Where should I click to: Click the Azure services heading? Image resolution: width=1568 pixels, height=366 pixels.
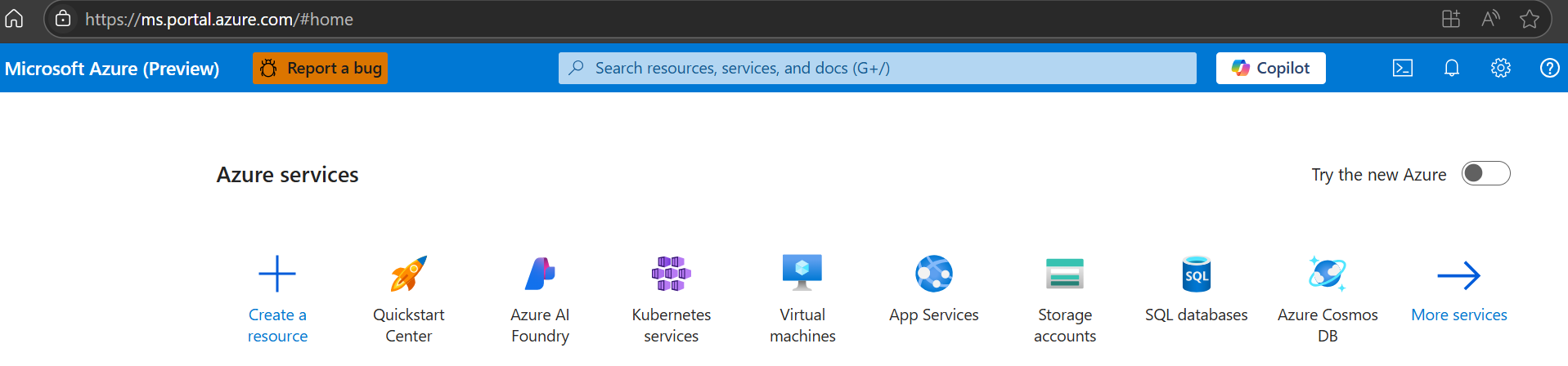[288, 174]
